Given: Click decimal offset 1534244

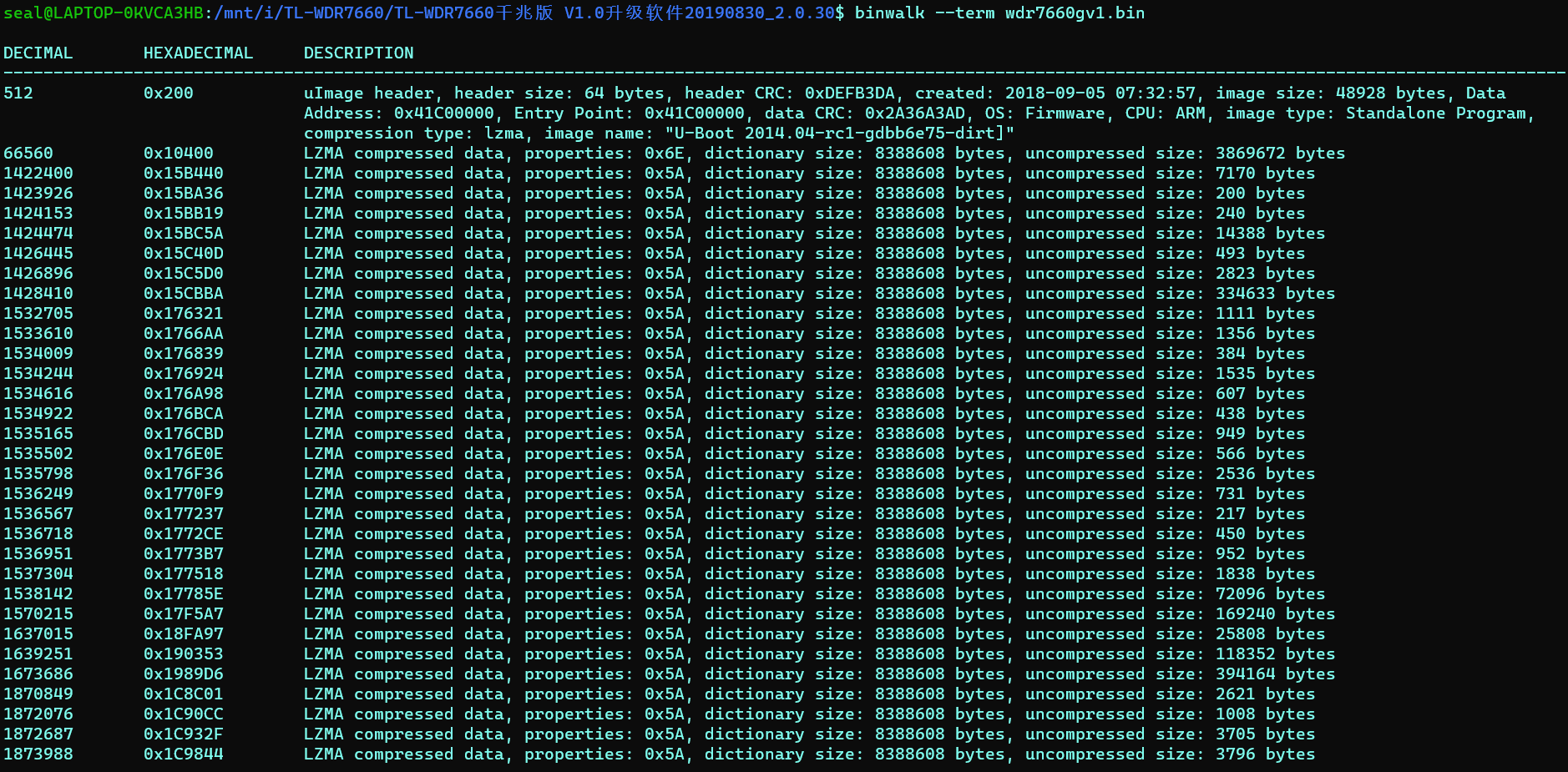Looking at the screenshot, I should pyautogui.click(x=38, y=373).
